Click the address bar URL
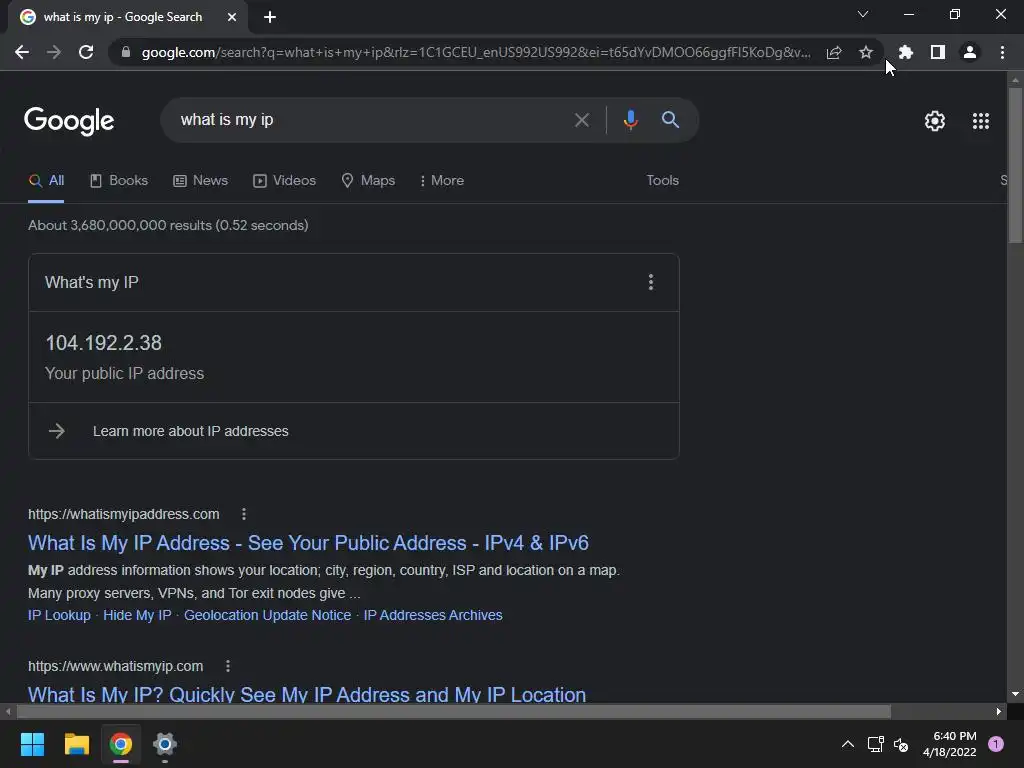The image size is (1024, 768). 476,52
